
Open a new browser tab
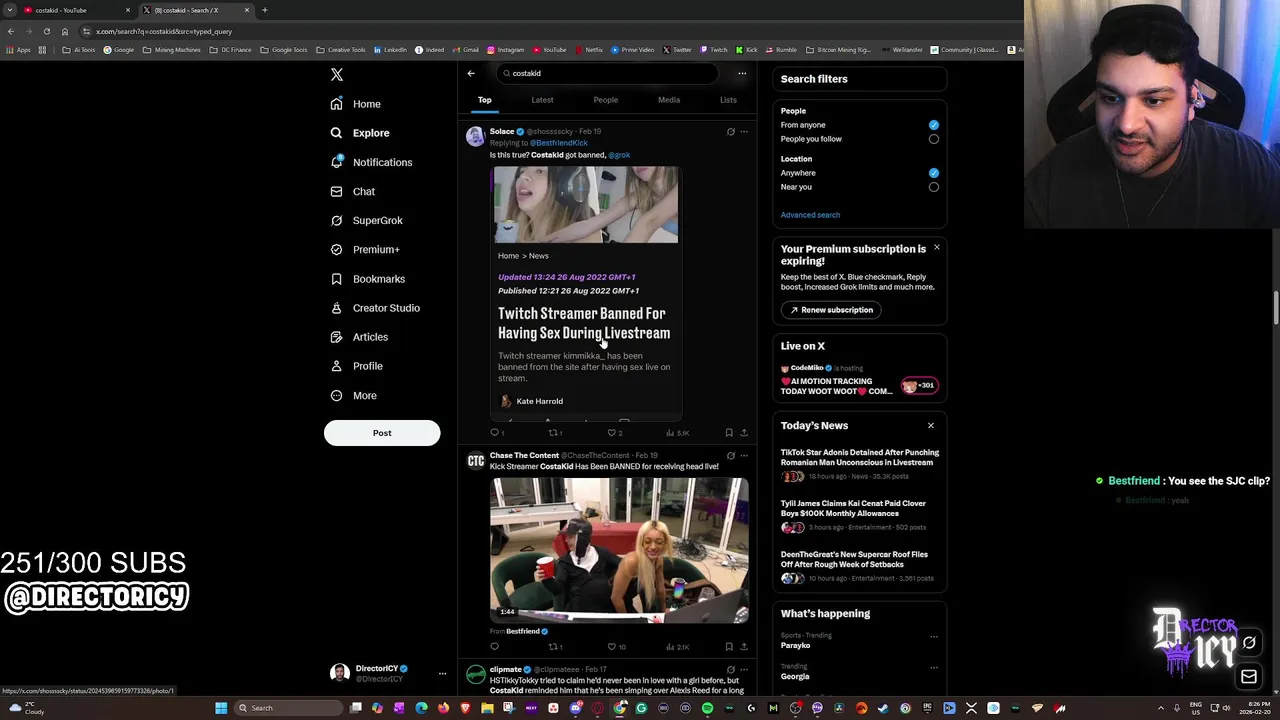coord(264,10)
